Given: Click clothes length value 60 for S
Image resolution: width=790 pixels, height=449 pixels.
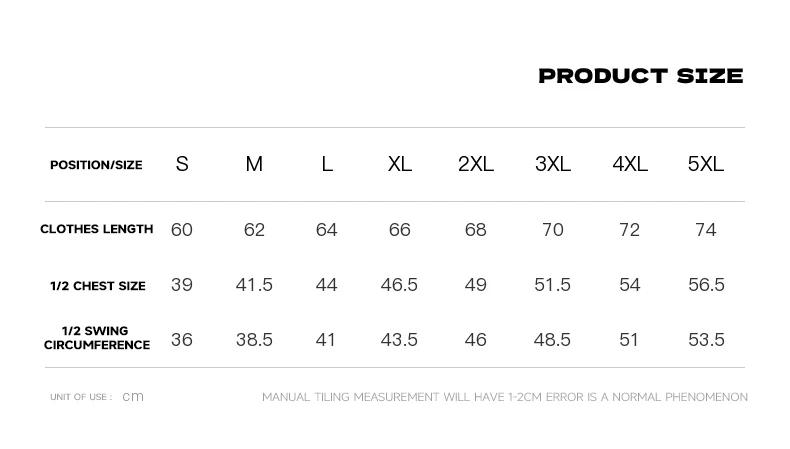Looking at the screenshot, I should [181, 230].
